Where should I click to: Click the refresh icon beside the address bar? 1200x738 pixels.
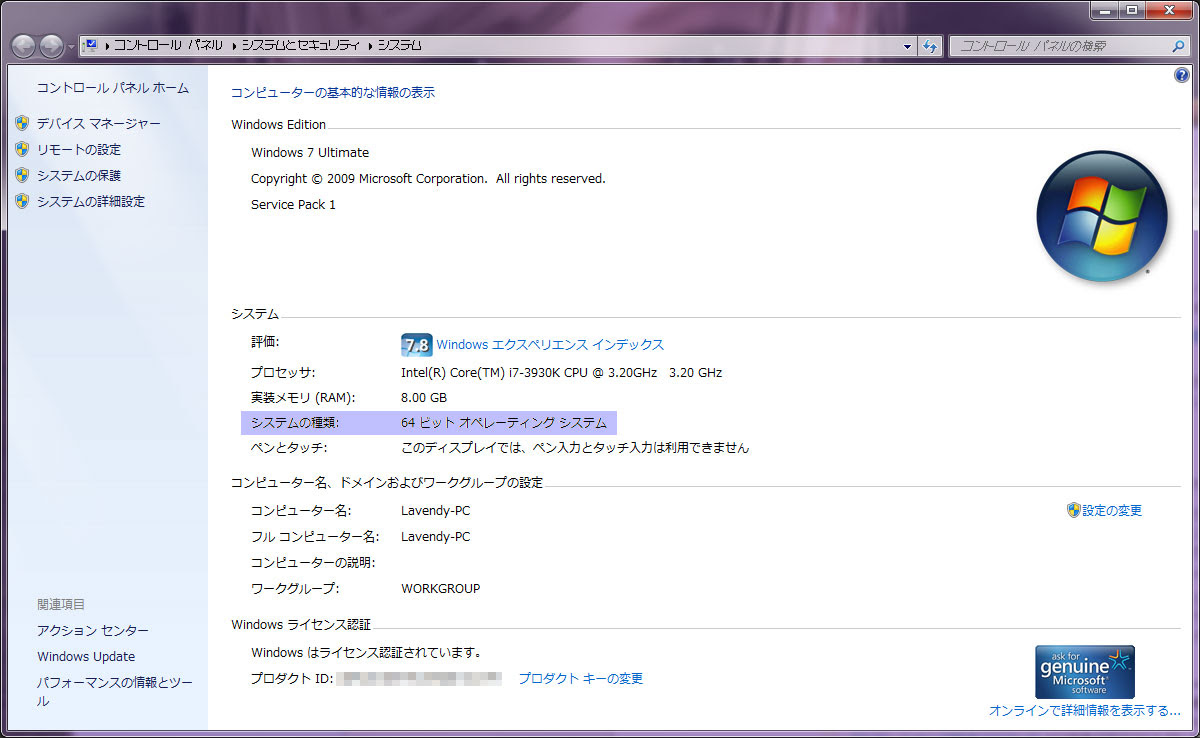[931, 45]
